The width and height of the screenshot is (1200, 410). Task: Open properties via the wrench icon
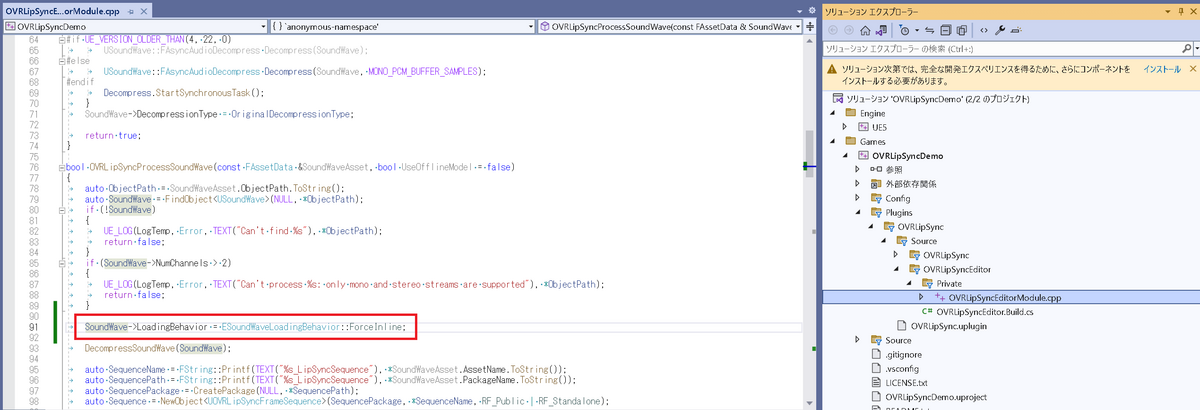[1000, 30]
